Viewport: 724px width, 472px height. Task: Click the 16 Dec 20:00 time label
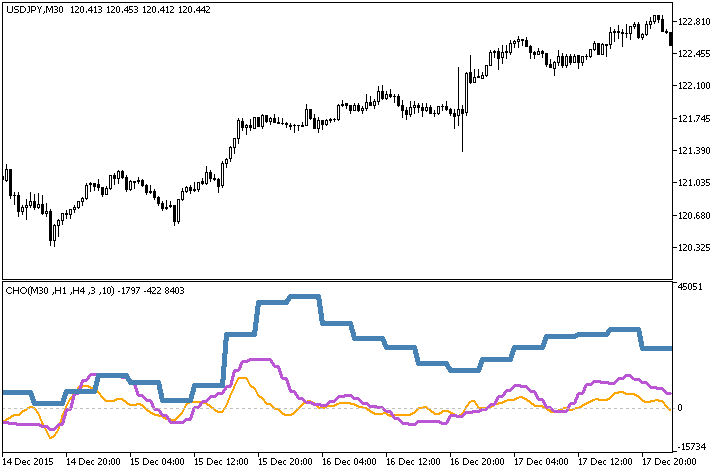(479, 462)
